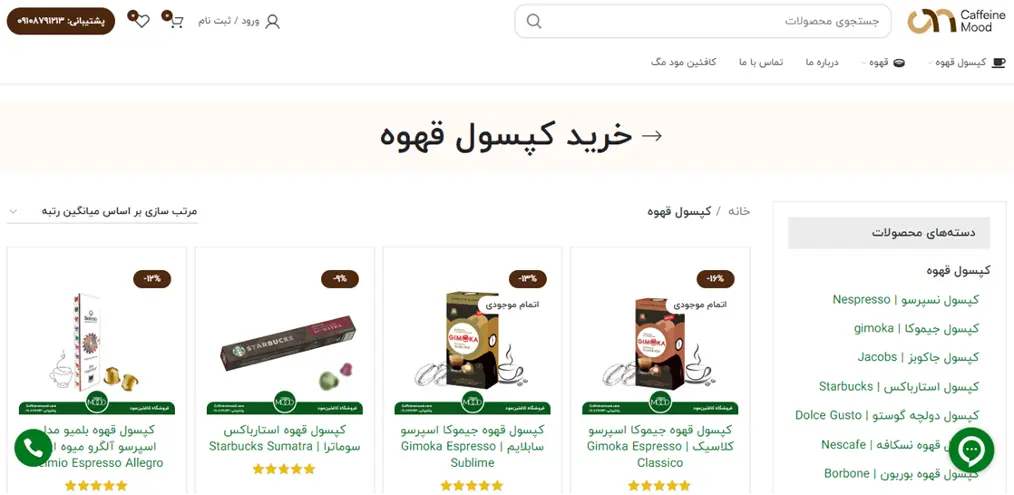The width and height of the screenshot is (1014, 495).
Task: Expand the کپسول قهوه menu dropdown
Action: point(931,63)
